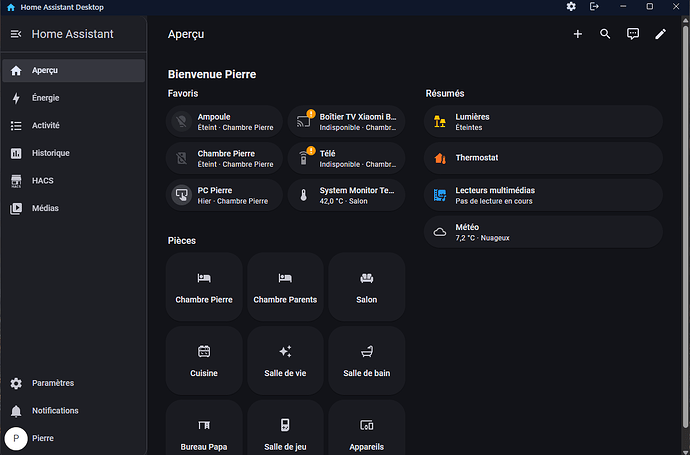Click the plus icon in top bar

577,34
